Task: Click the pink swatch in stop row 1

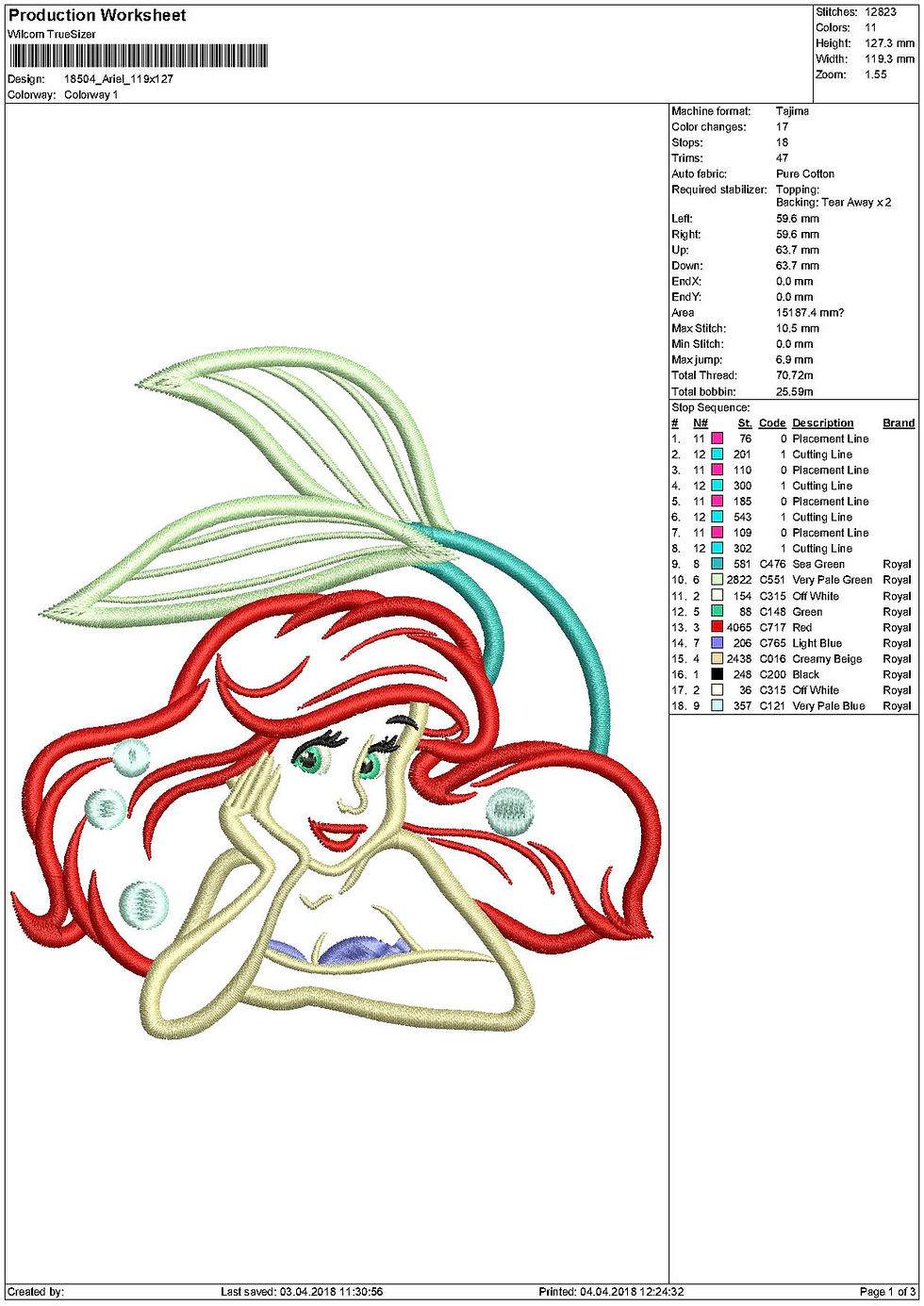Action: tap(717, 438)
